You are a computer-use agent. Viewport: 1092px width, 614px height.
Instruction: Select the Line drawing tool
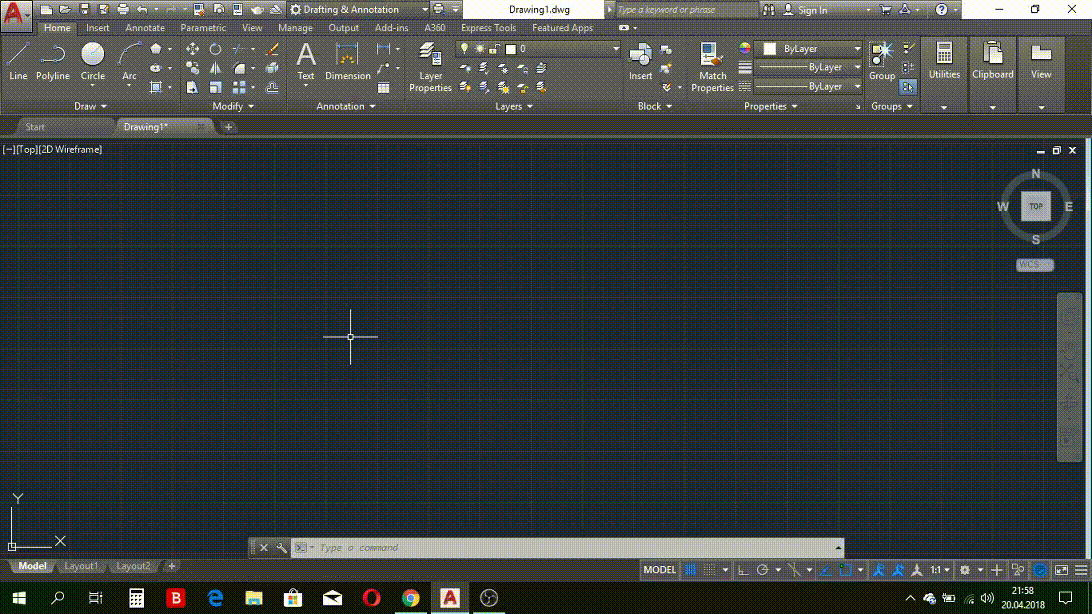tap(18, 61)
